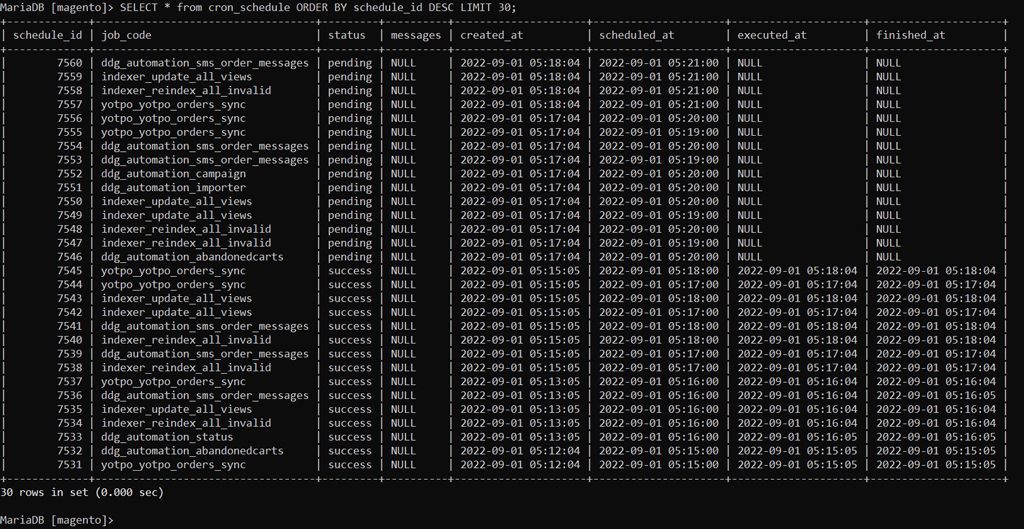Select schedule id 7535
Screen dimensions: 1024x529
(x=70, y=409)
